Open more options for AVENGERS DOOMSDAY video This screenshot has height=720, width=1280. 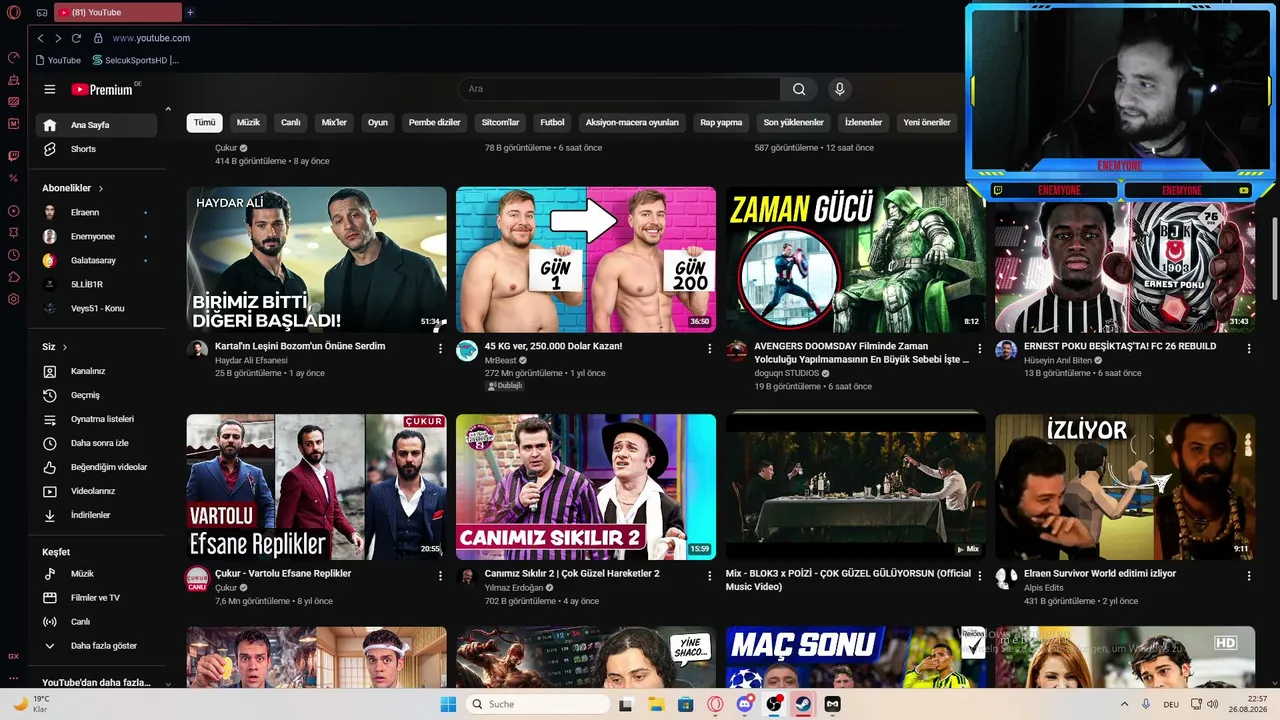pos(979,349)
